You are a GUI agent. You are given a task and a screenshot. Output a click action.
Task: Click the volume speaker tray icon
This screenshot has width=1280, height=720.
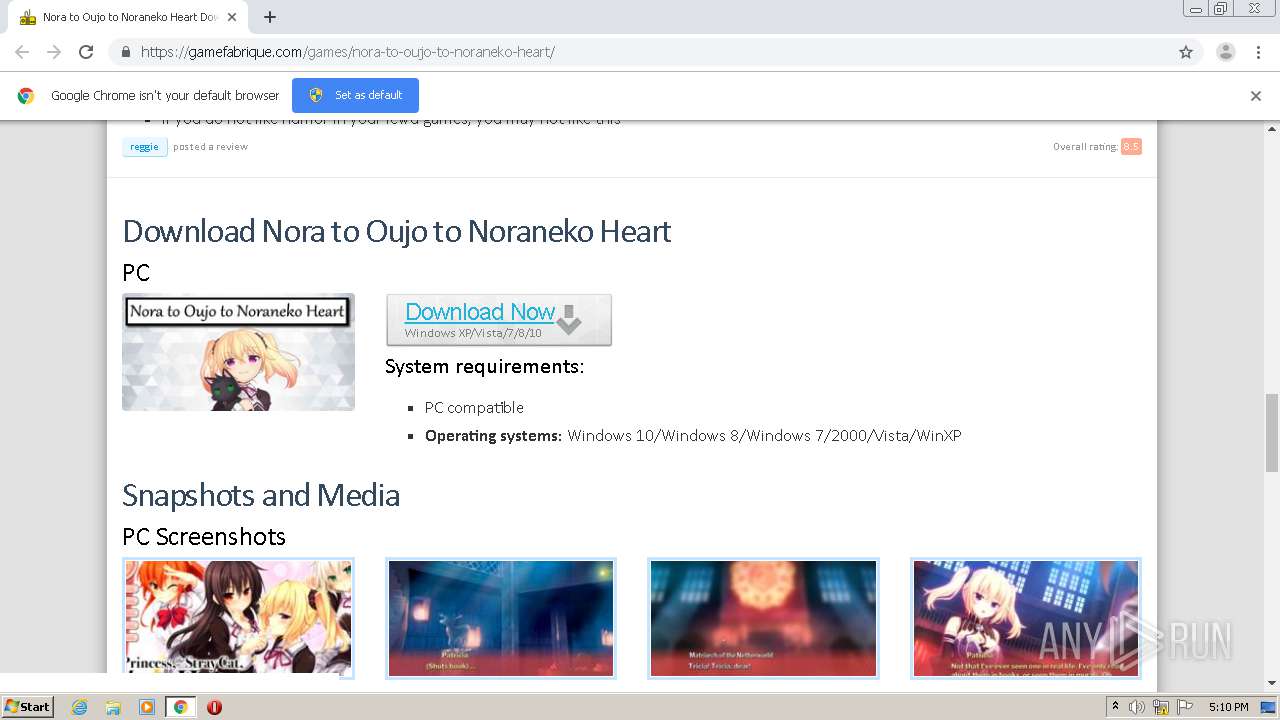click(x=1136, y=707)
